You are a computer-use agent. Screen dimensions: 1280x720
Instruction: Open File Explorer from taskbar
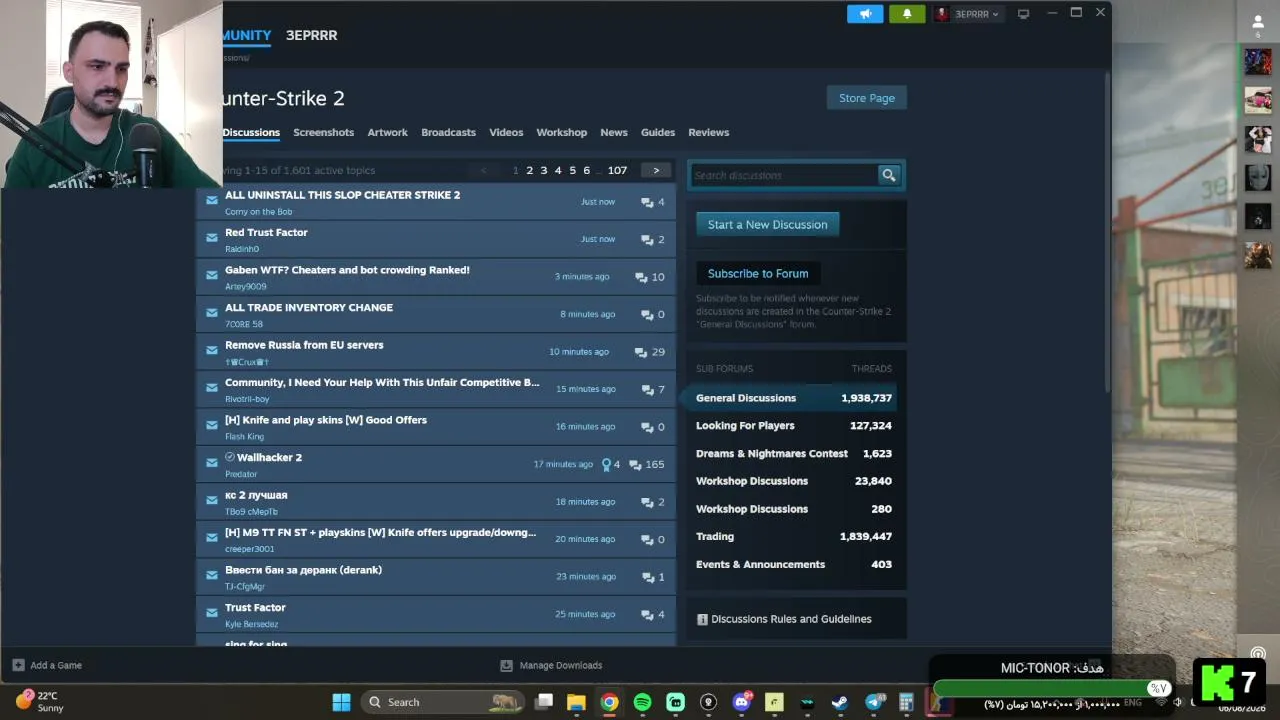[x=576, y=702]
